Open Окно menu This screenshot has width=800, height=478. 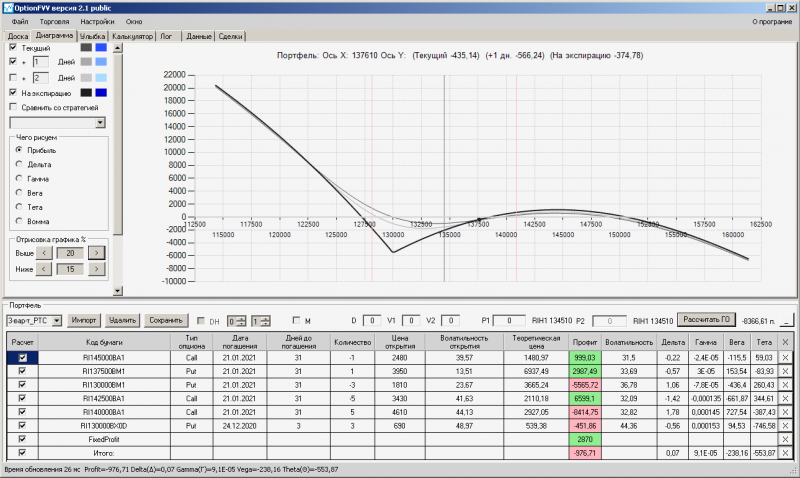point(134,21)
